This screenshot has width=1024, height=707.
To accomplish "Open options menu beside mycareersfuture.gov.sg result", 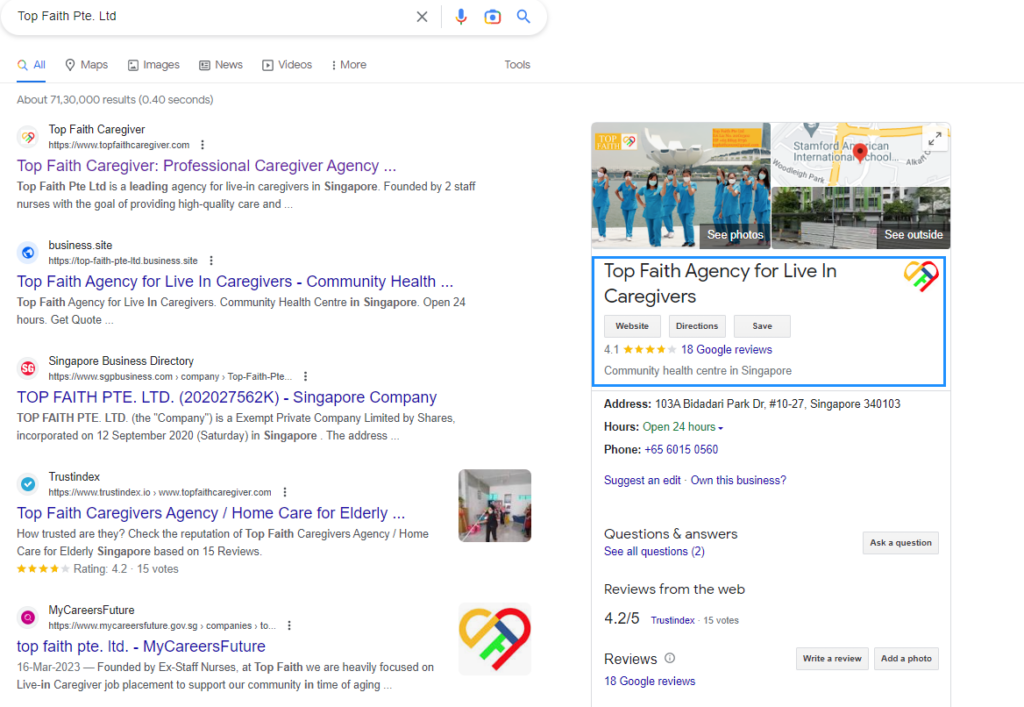I will pos(289,625).
